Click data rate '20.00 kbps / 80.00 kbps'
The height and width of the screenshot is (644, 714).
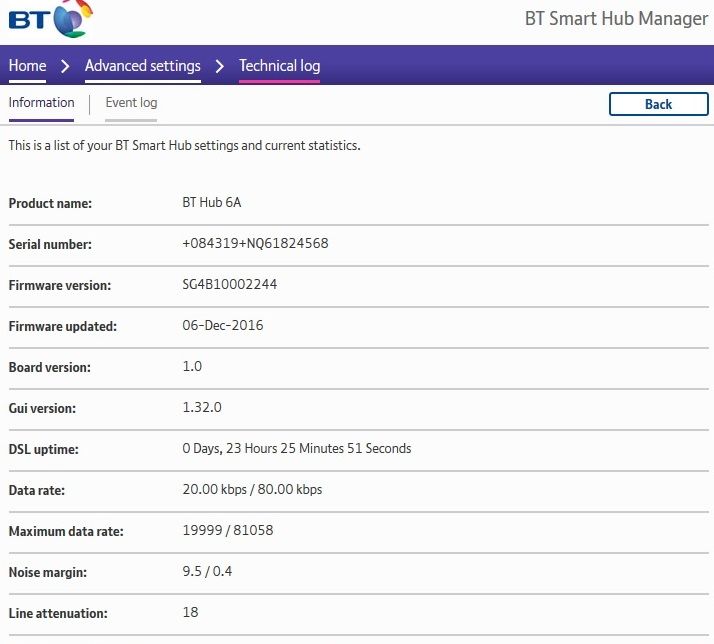coord(252,490)
